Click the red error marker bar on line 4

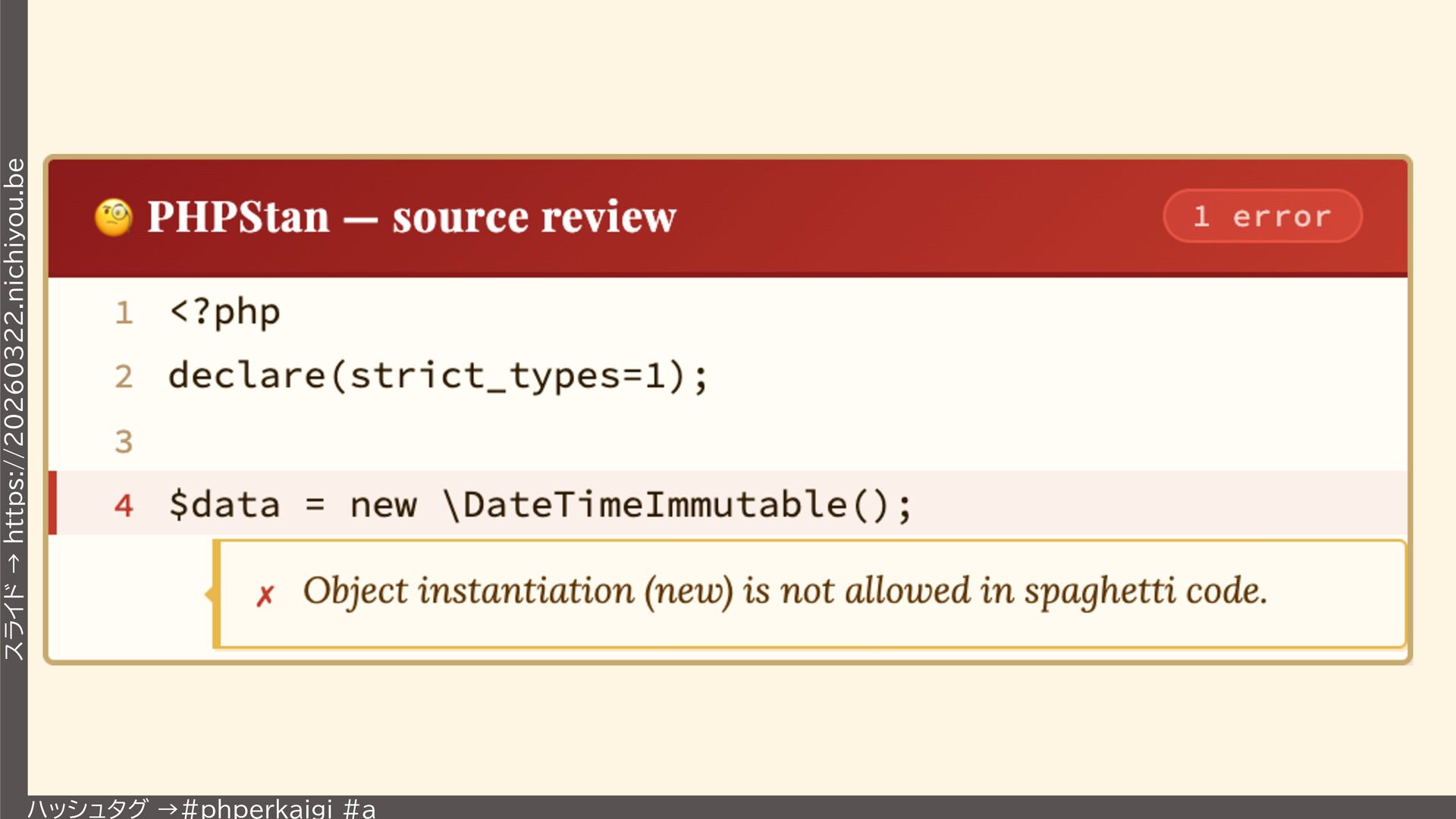52,503
